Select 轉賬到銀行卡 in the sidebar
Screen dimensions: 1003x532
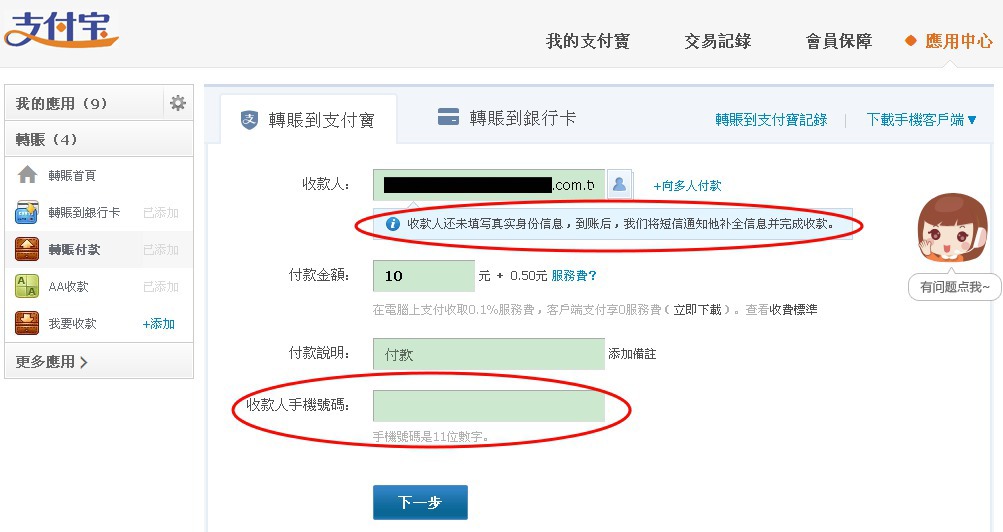[99, 212]
